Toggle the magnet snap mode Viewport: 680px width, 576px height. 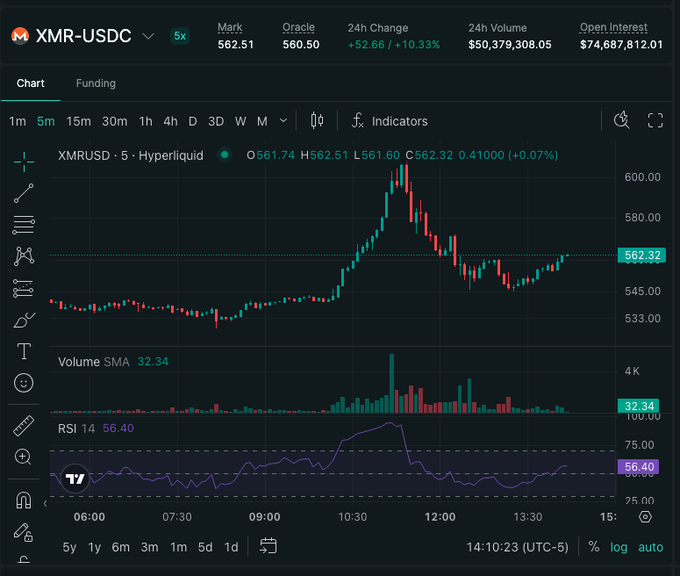click(23, 500)
